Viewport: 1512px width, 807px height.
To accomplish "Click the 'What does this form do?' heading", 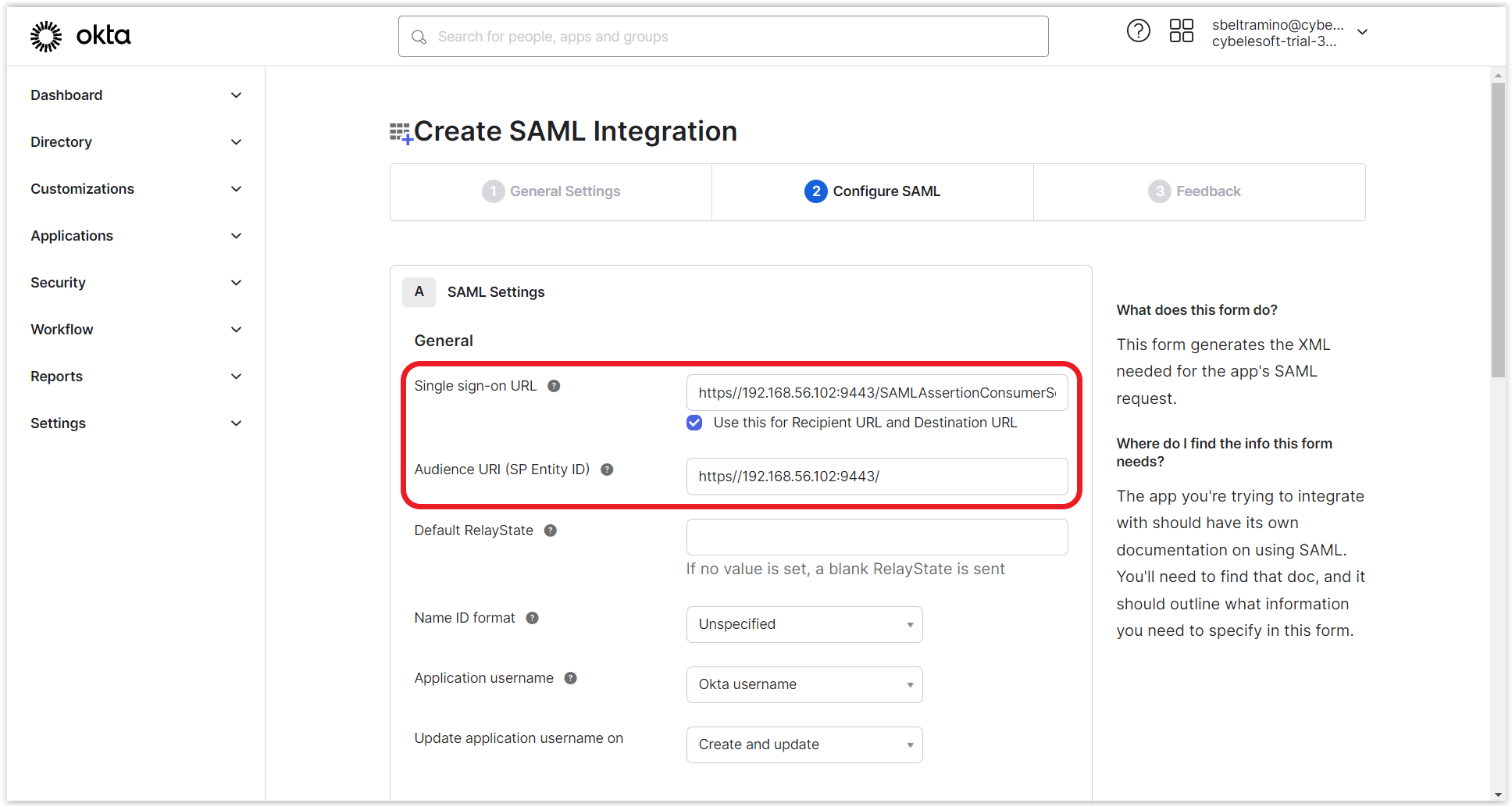I will click(1196, 310).
